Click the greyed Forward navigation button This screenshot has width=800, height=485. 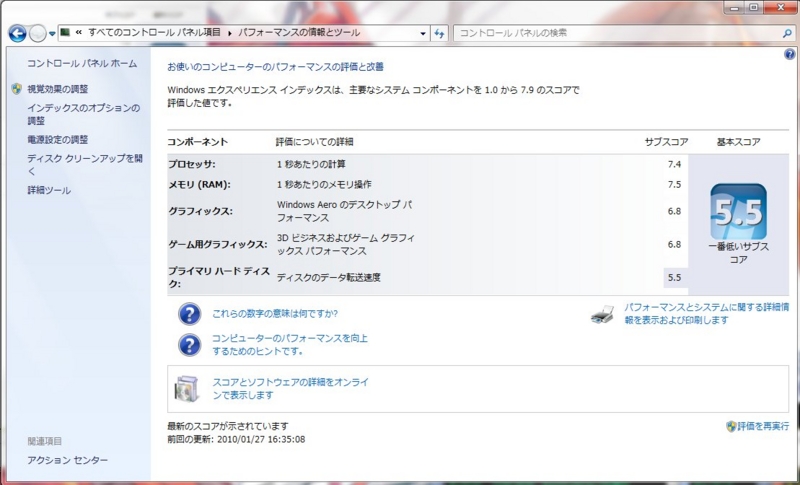(x=37, y=34)
